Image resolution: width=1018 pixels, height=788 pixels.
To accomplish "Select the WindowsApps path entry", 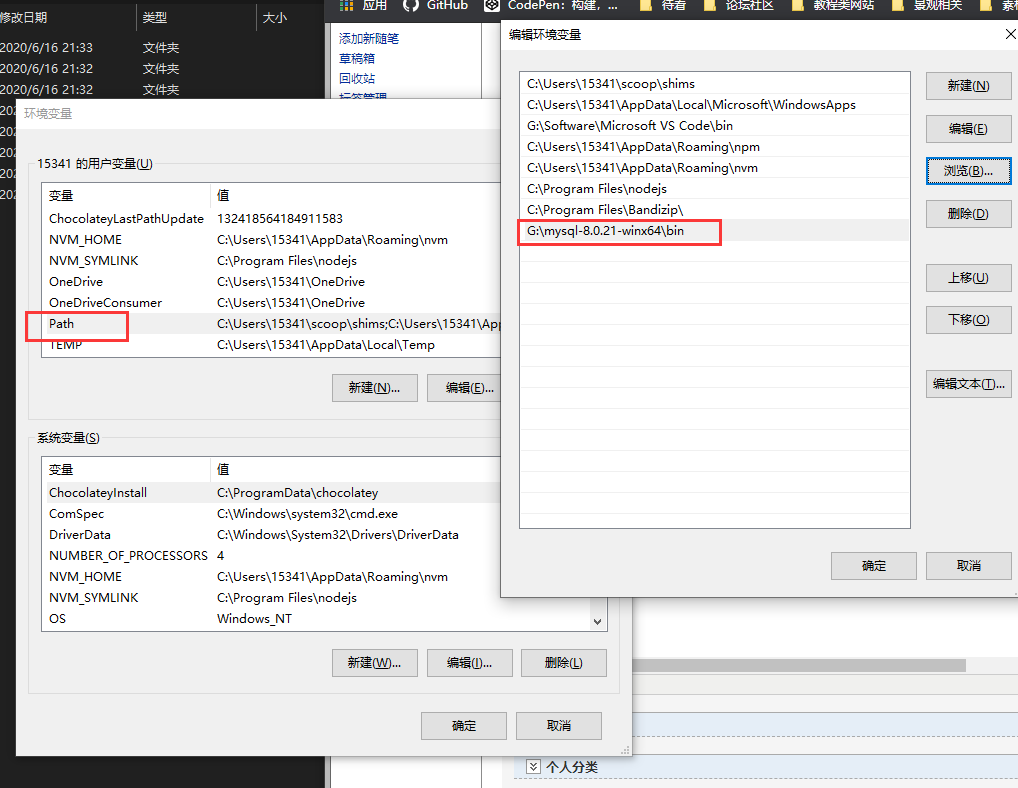I will [715, 105].
